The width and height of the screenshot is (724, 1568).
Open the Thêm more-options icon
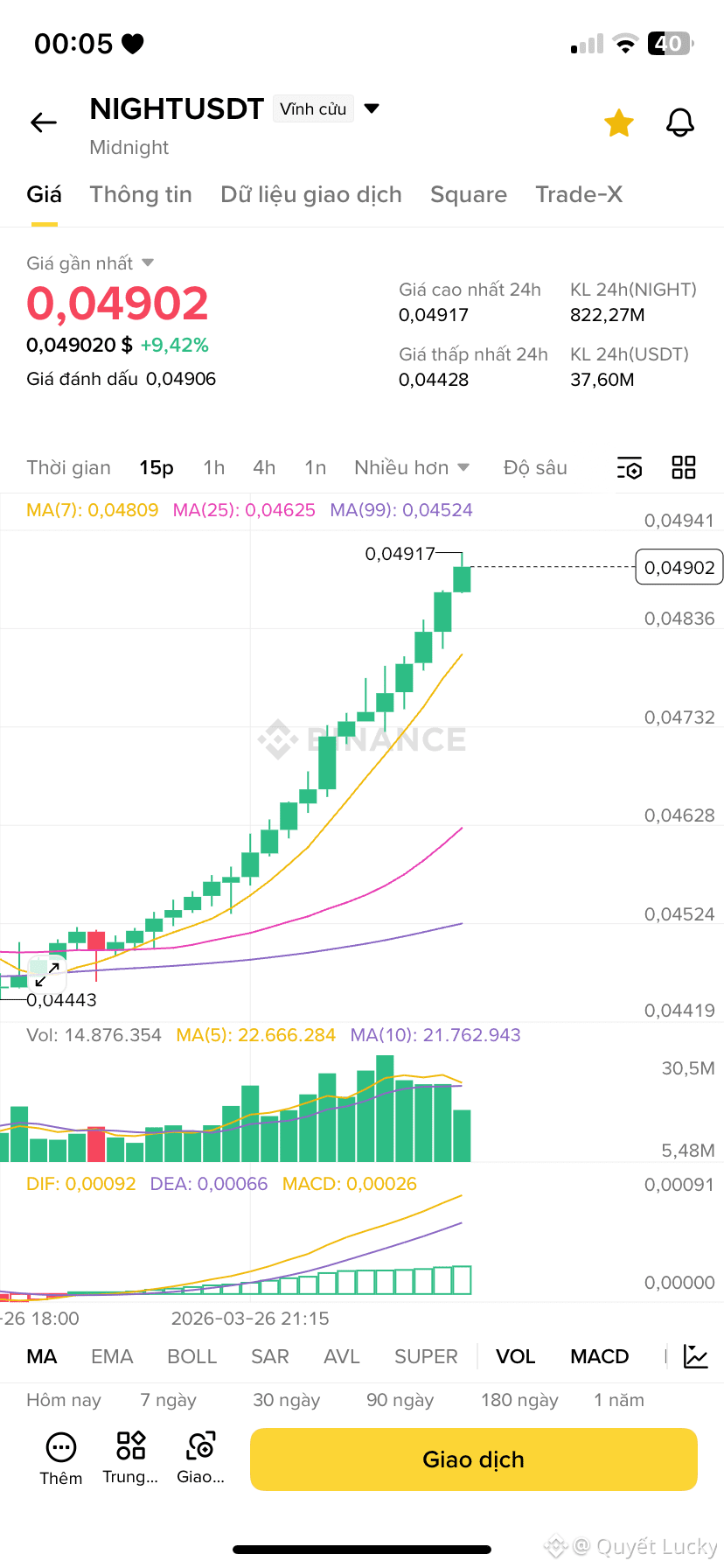click(61, 1447)
